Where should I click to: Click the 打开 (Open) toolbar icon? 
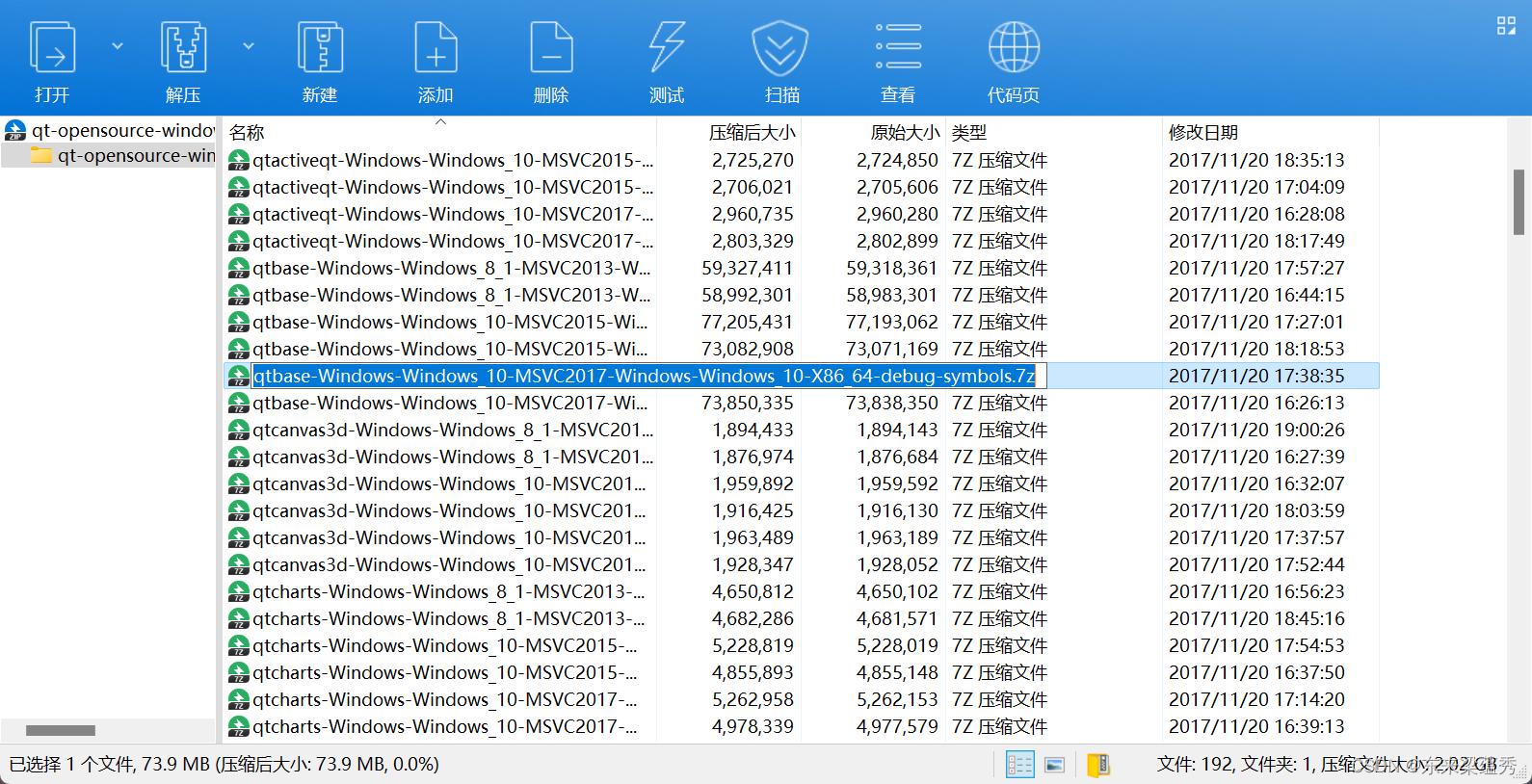pyautogui.click(x=52, y=48)
